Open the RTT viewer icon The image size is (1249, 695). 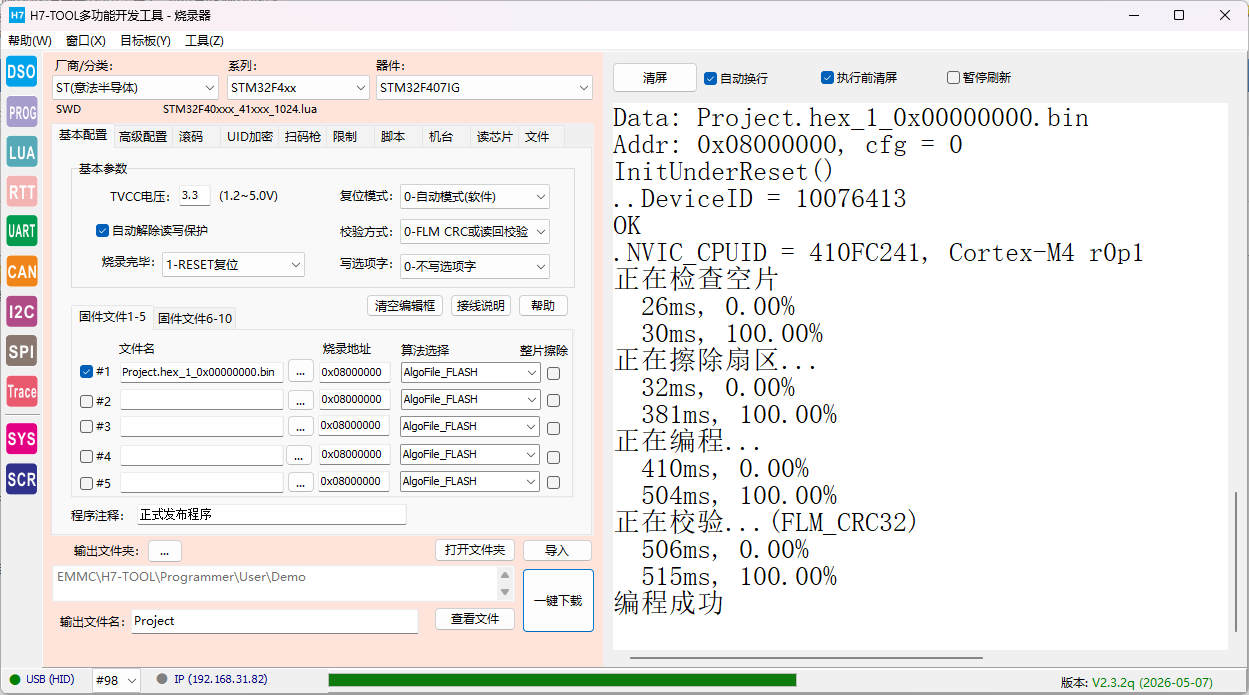22,192
